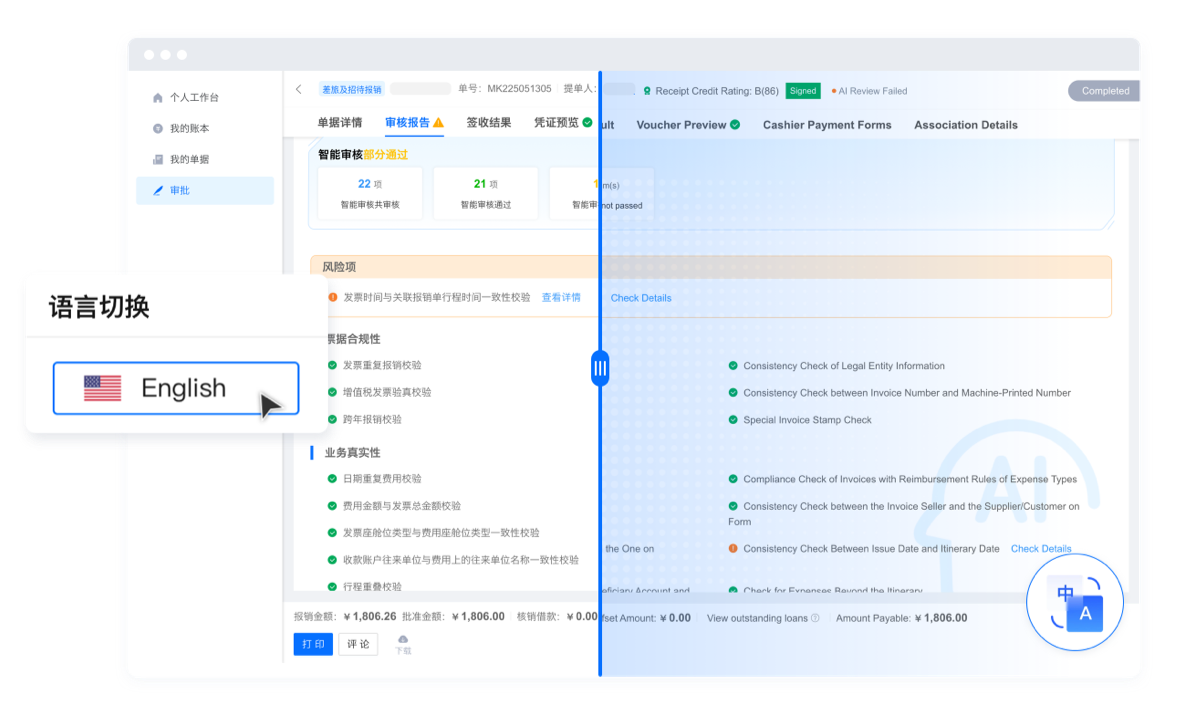Screen dimensions: 1180x720
Task: Click the blue 打印 button
Action: pyautogui.click(x=313, y=644)
